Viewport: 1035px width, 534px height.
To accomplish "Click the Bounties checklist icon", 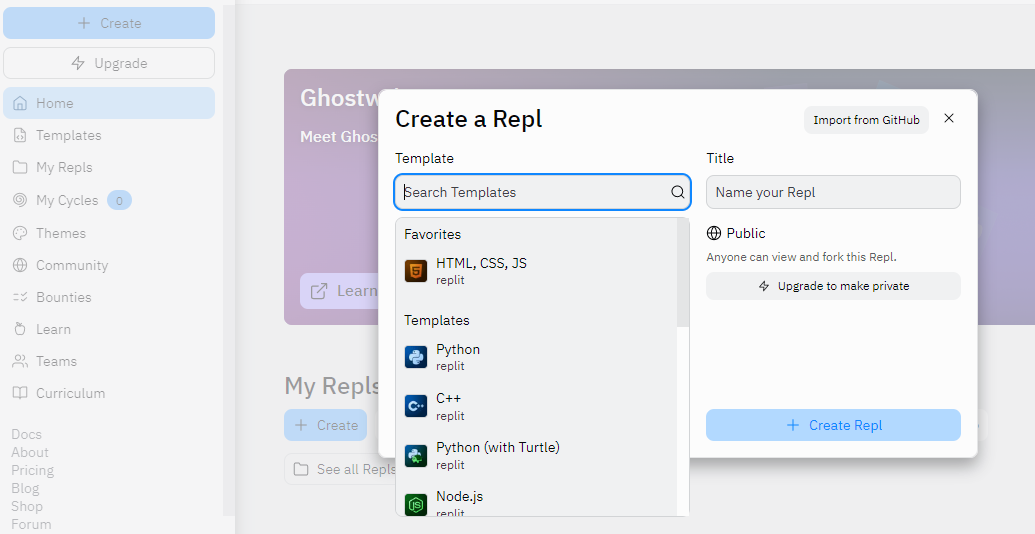I will click(20, 297).
